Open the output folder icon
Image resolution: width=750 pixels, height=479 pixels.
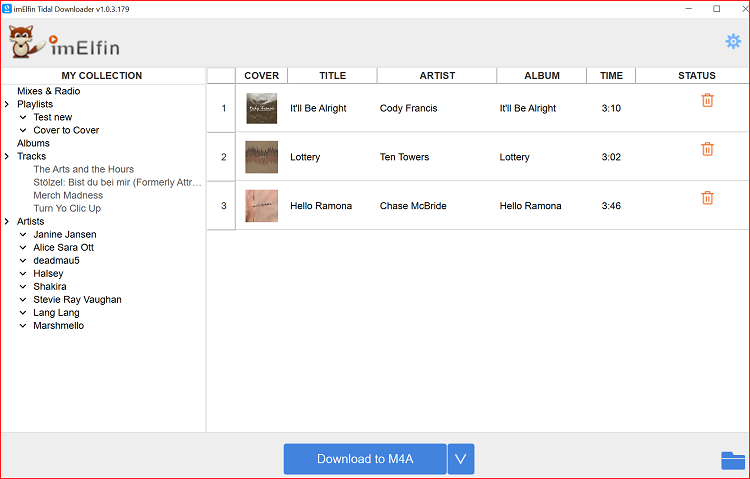(x=733, y=460)
